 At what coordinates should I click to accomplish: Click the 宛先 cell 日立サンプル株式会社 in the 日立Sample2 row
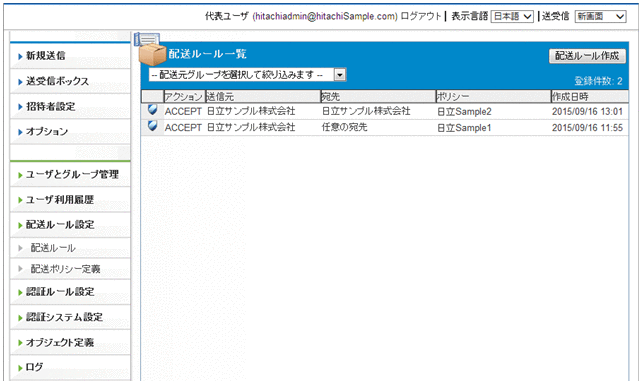point(366,111)
